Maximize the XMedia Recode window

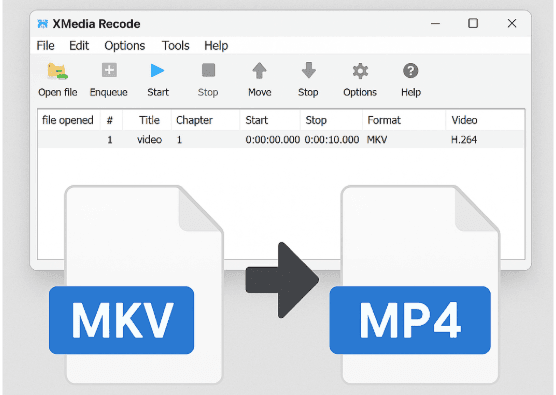pyautogui.click(x=473, y=23)
